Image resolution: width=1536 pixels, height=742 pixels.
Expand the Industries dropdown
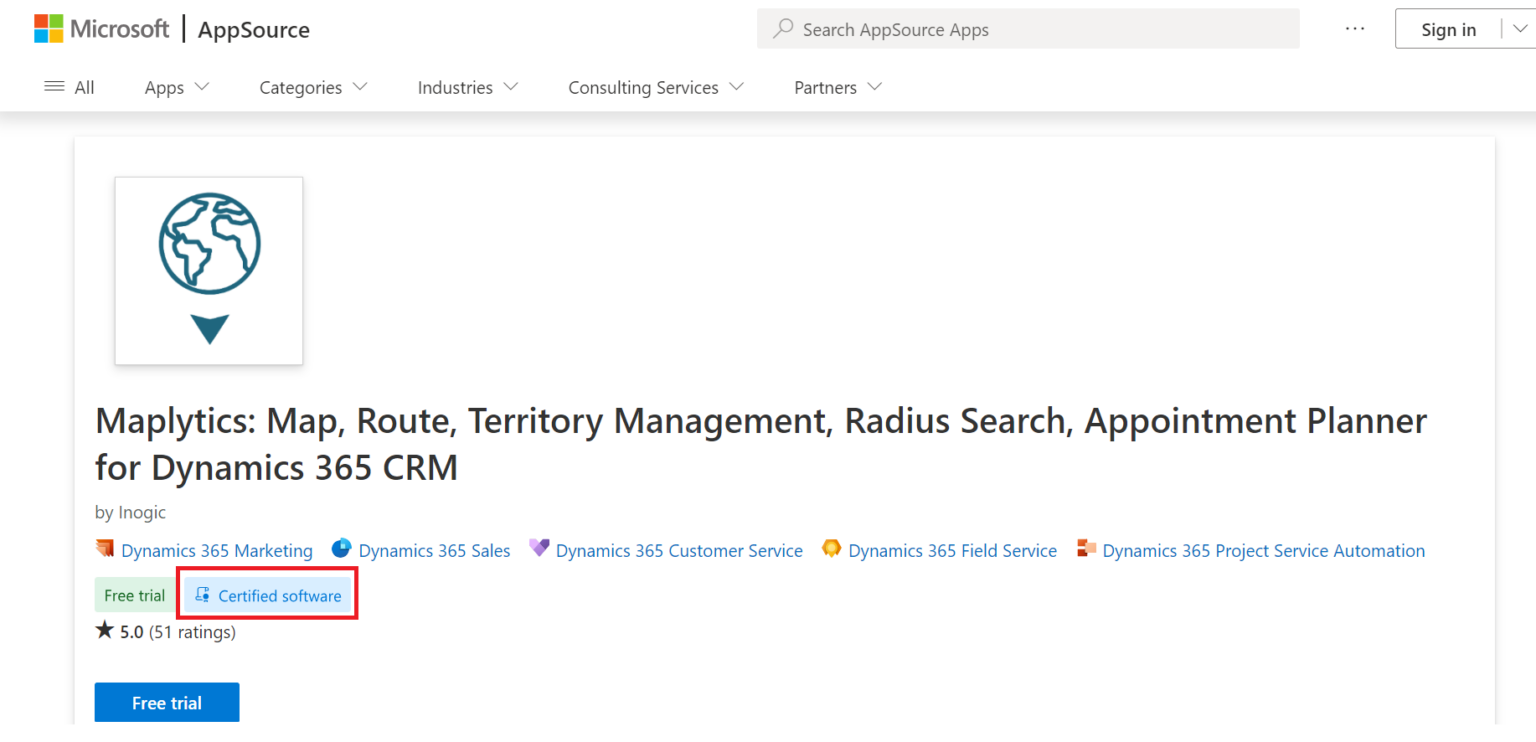coord(467,88)
